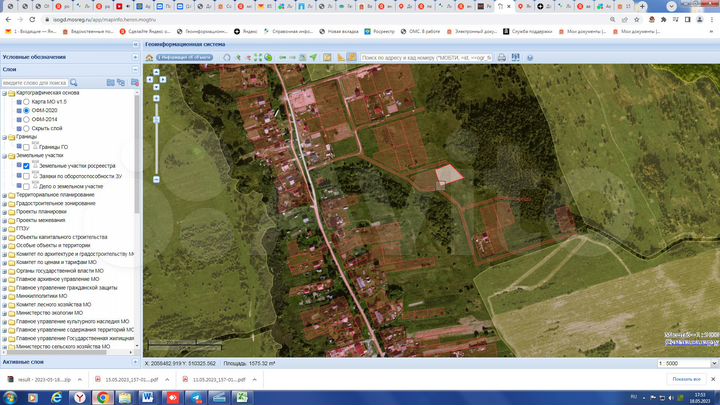Click the layer search magnifier icon
This screenshot has width=720, height=405.
pos(73,82)
